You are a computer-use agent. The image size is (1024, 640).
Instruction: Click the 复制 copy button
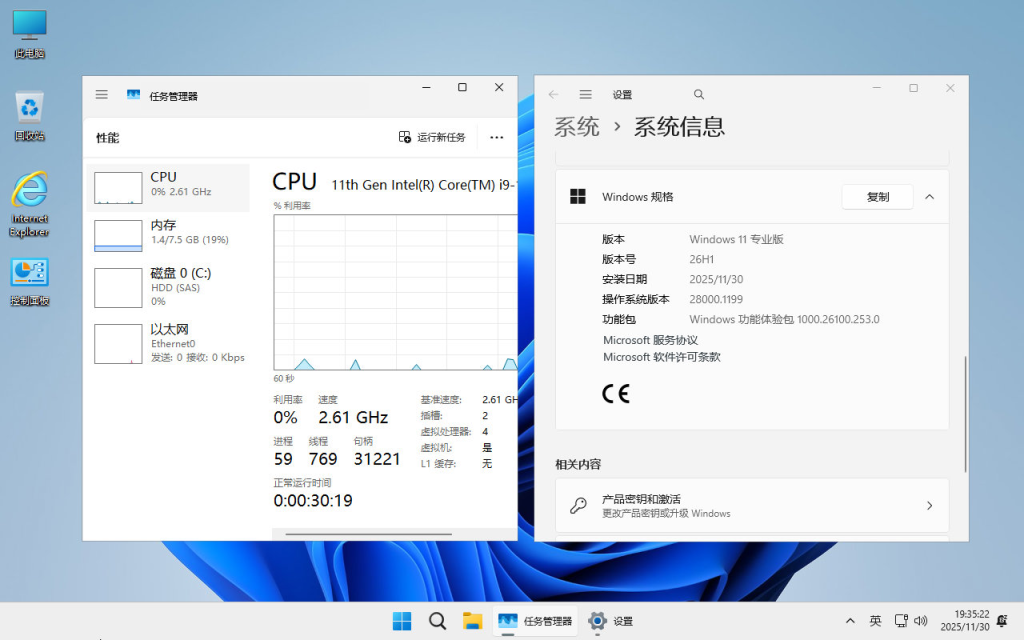tap(877, 197)
